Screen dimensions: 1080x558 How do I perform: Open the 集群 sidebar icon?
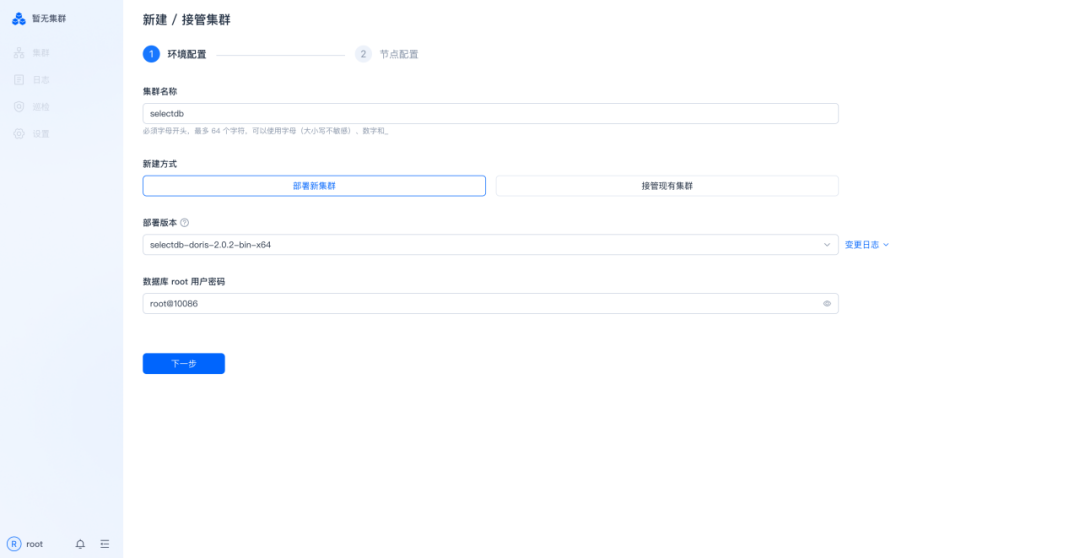(x=19, y=52)
